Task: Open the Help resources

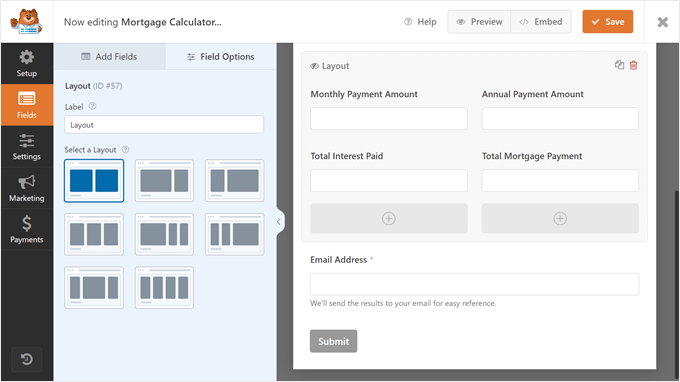Action: coord(420,22)
